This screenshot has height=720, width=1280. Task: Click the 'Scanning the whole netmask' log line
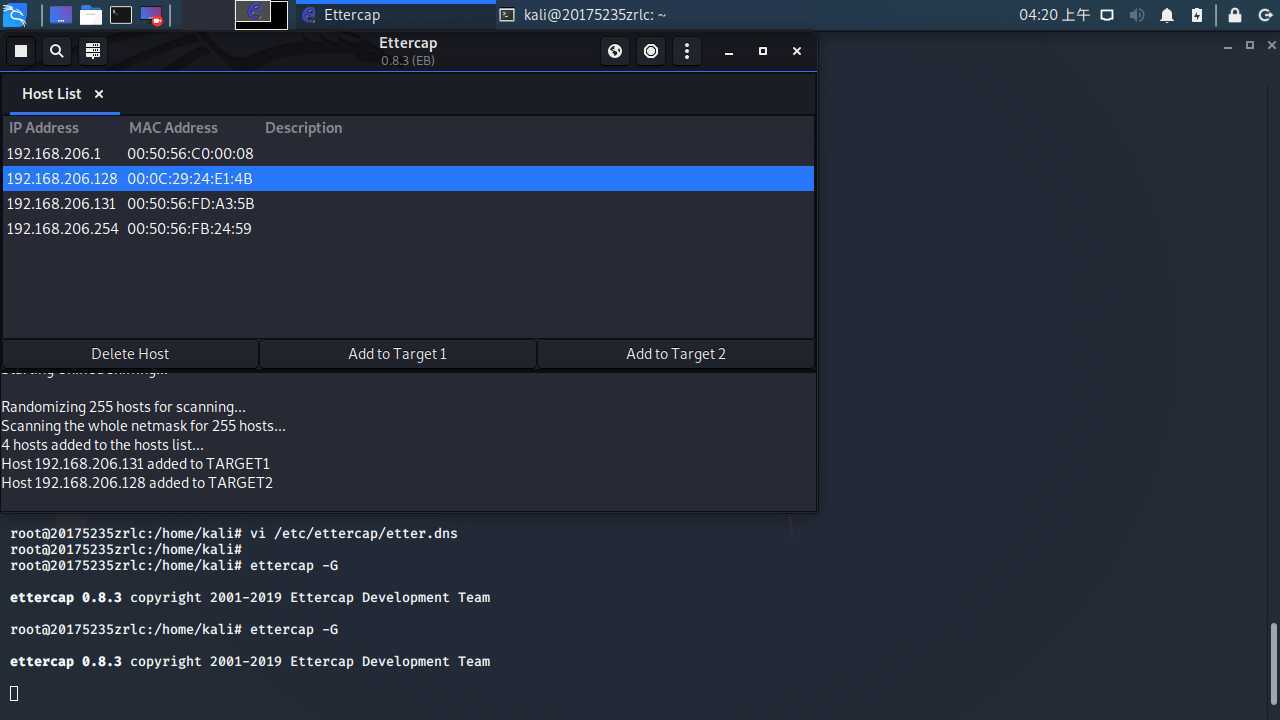click(143, 426)
